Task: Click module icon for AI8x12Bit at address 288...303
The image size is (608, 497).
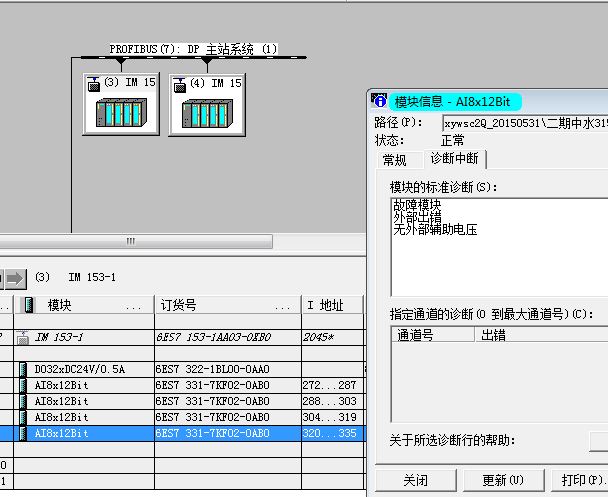Action: click(23, 401)
